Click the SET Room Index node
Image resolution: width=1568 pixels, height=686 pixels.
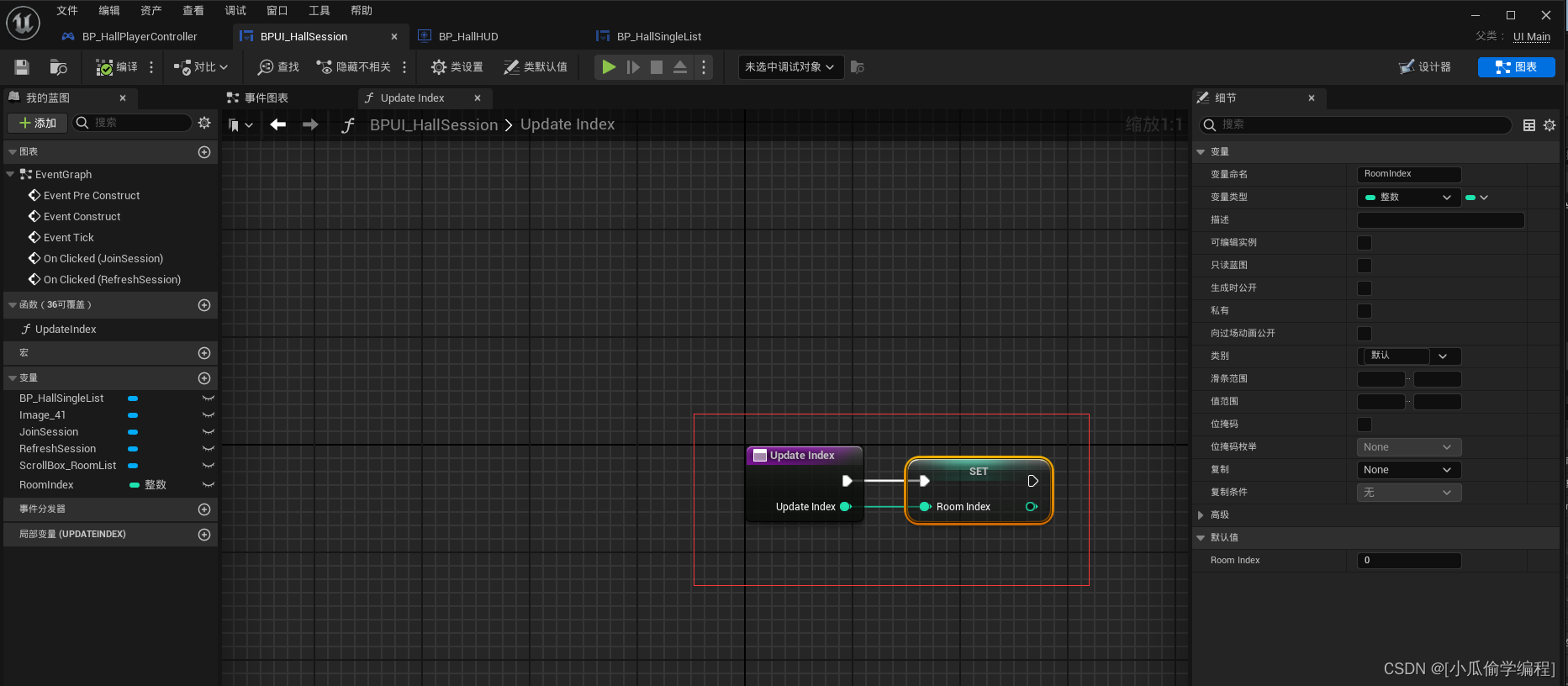tap(979, 491)
